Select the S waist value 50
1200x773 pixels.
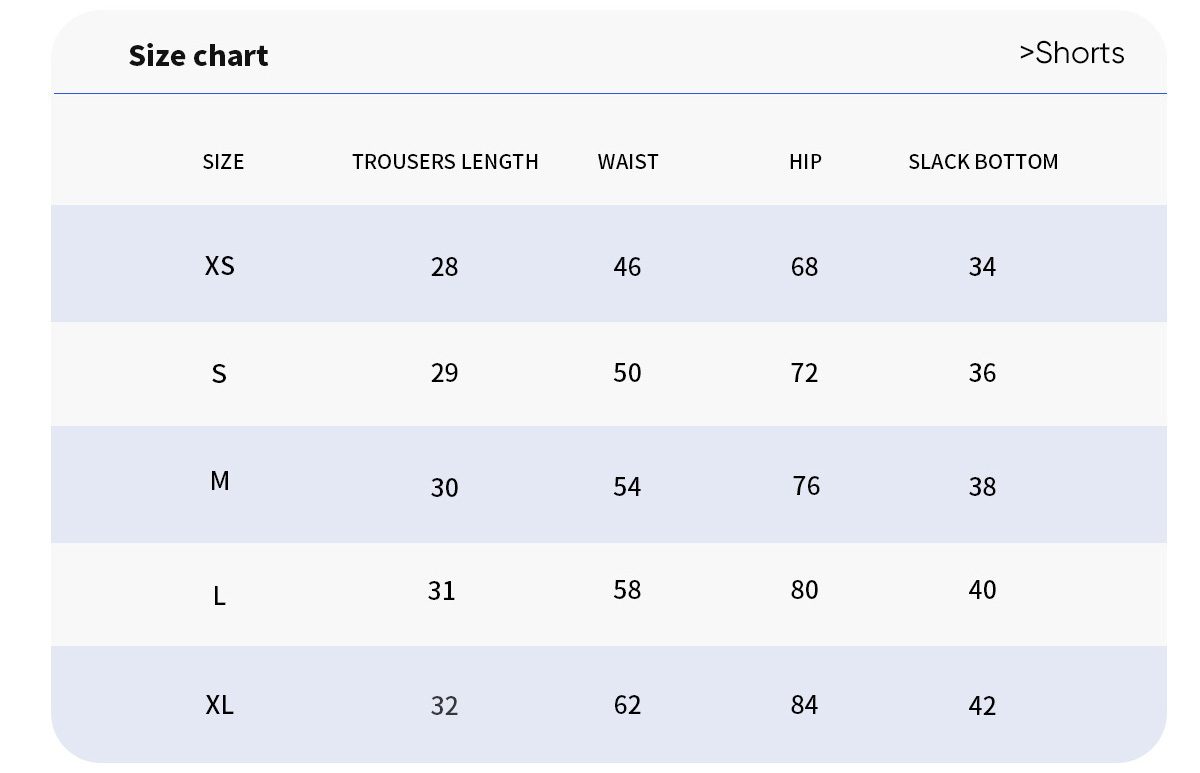click(627, 373)
